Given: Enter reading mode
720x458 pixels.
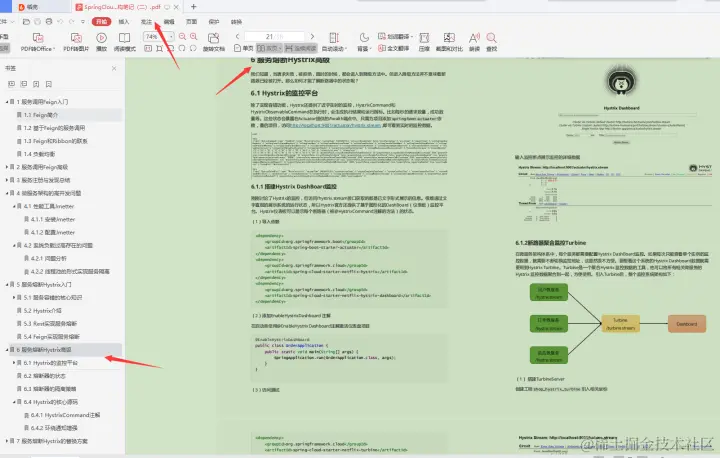Looking at the screenshot, I should coord(124,42).
